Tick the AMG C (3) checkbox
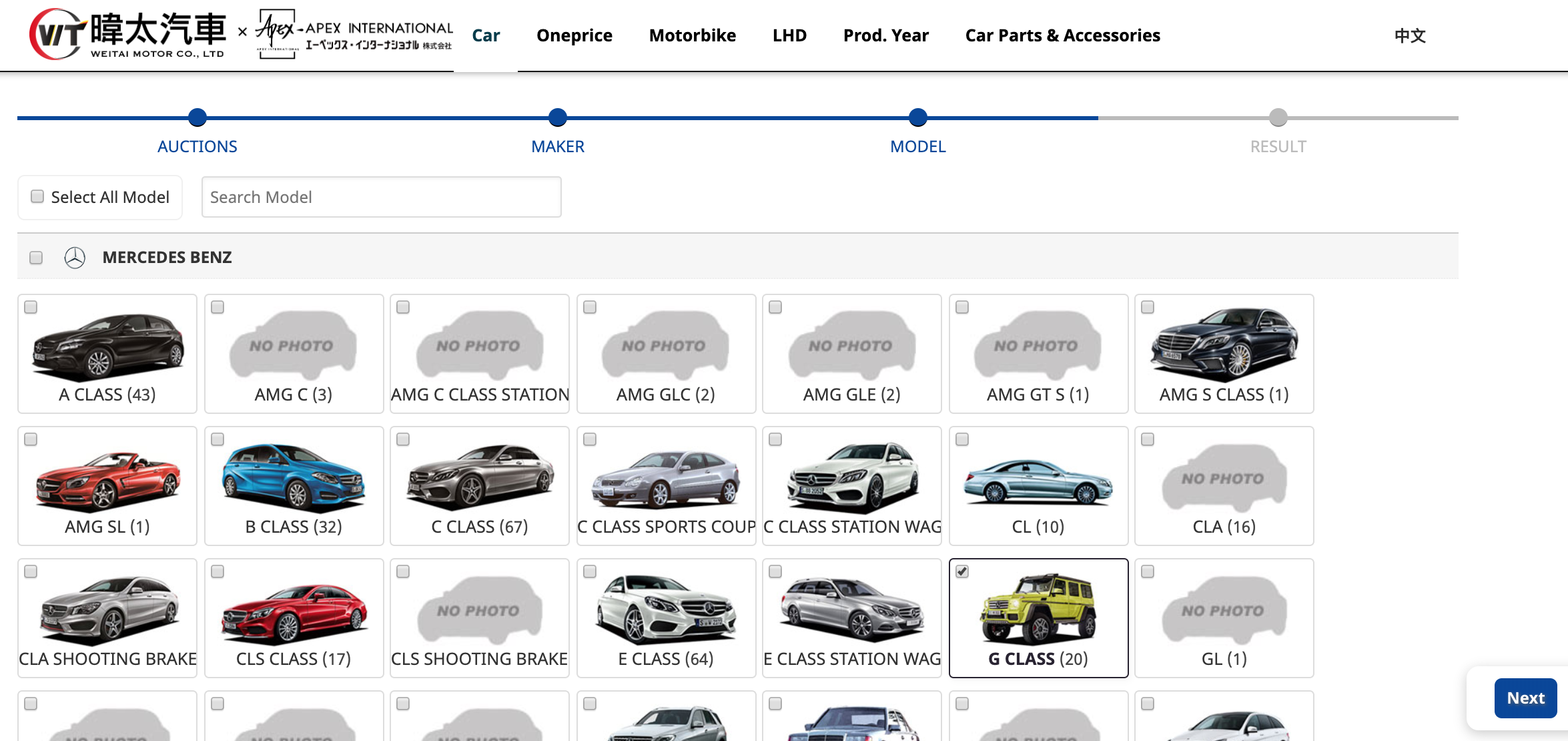The width and height of the screenshot is (1568, 741). (218, 307)
